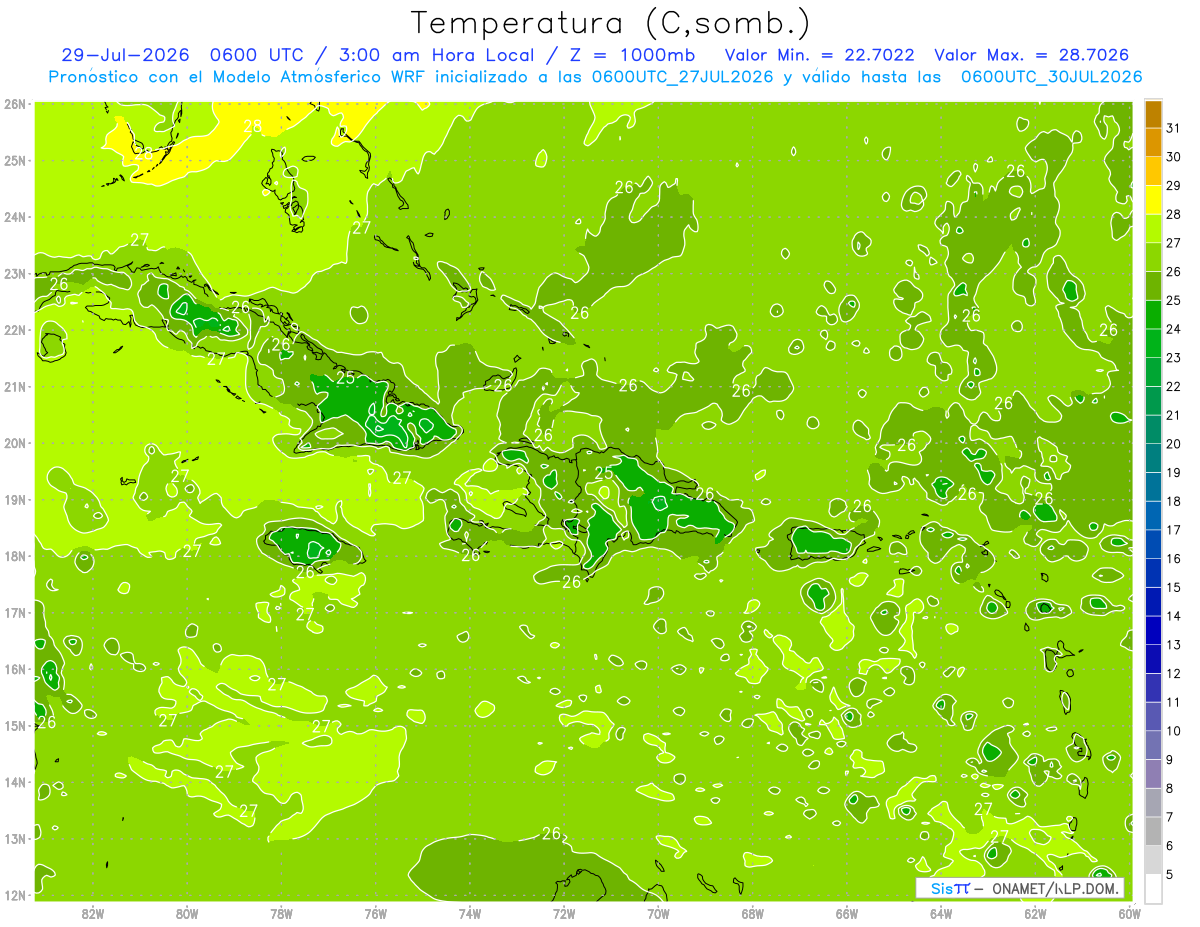Select initialization time "0600UTC_27JUL2026"
Image resolution: width=1200 pixels, height=927 pixels.
682,77
